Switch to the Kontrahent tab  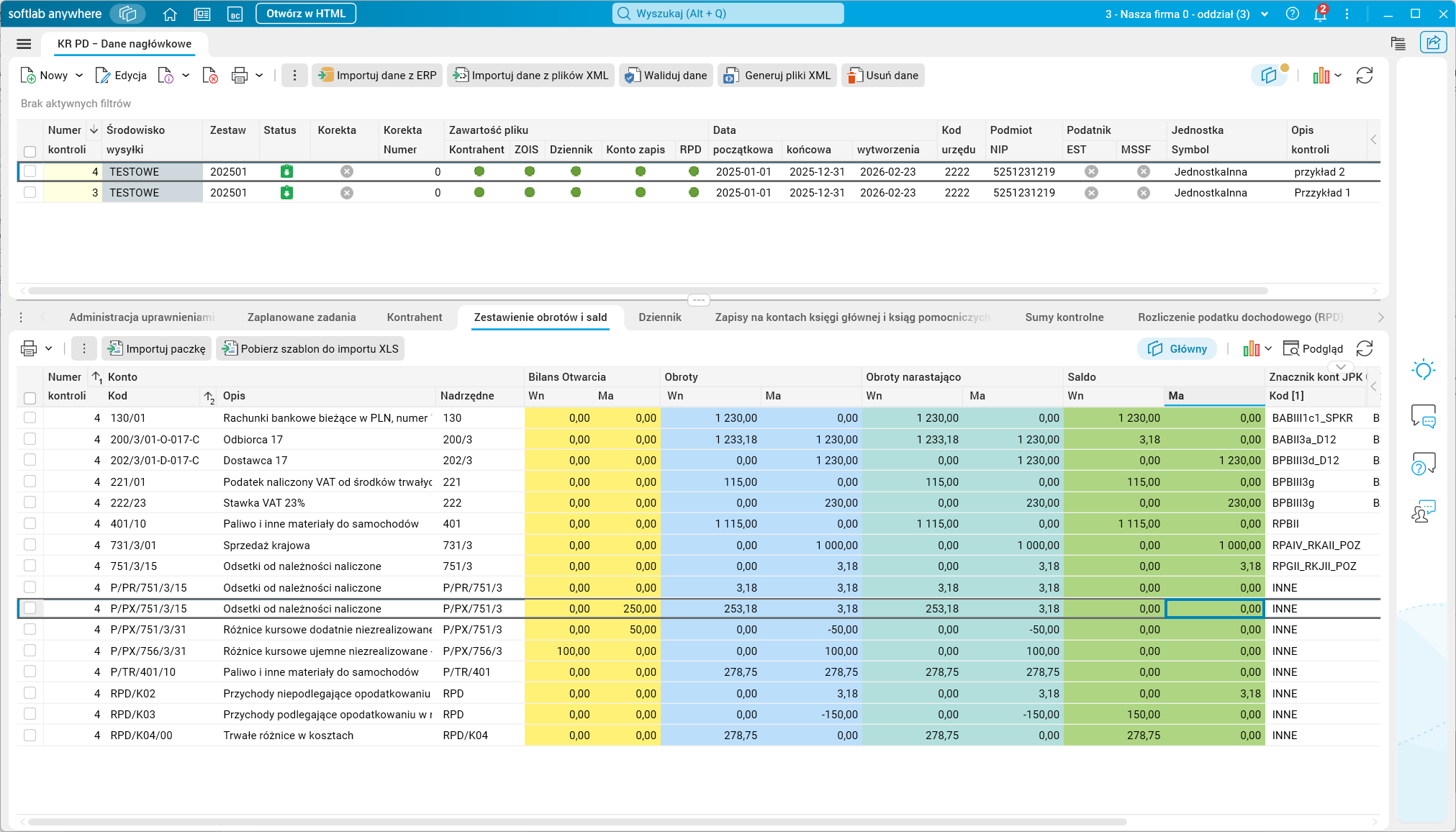pyautogui.click(x=415, y=317)
